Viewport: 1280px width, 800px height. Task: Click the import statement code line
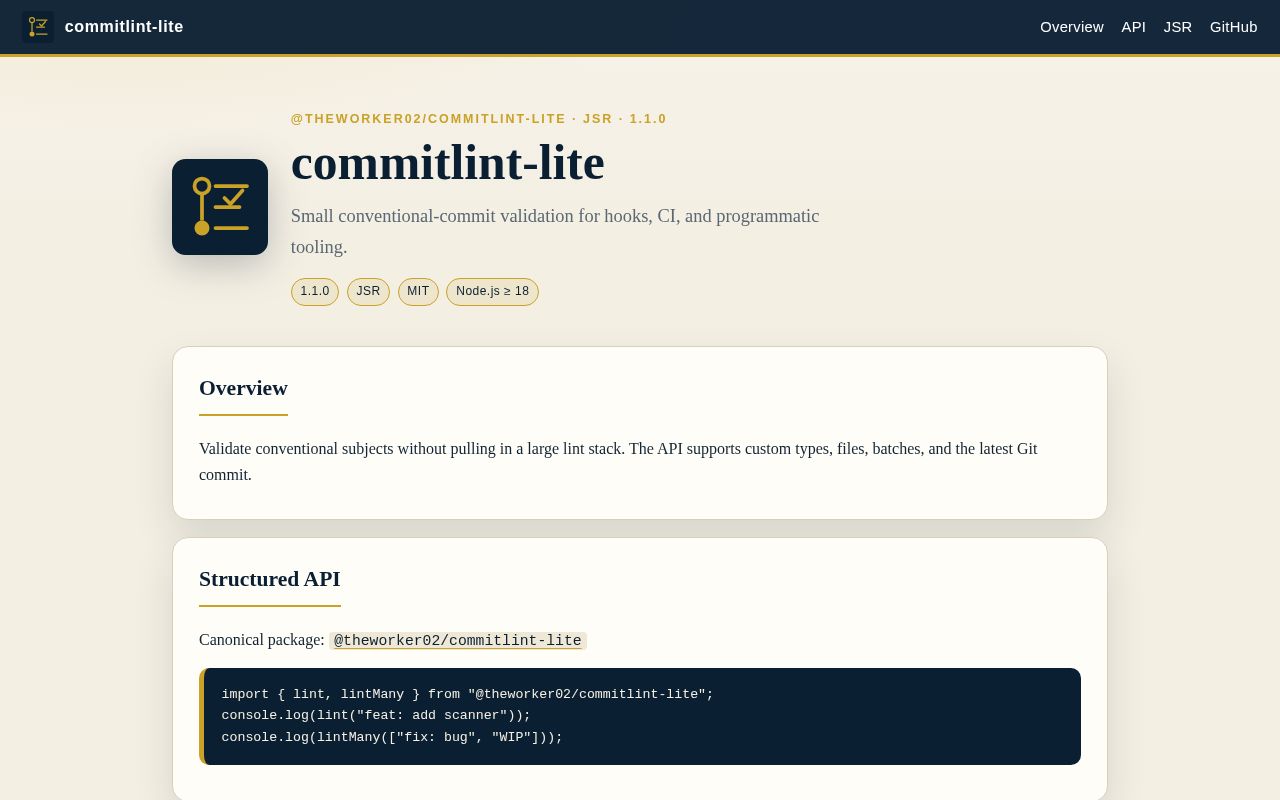tap(468, 694)
